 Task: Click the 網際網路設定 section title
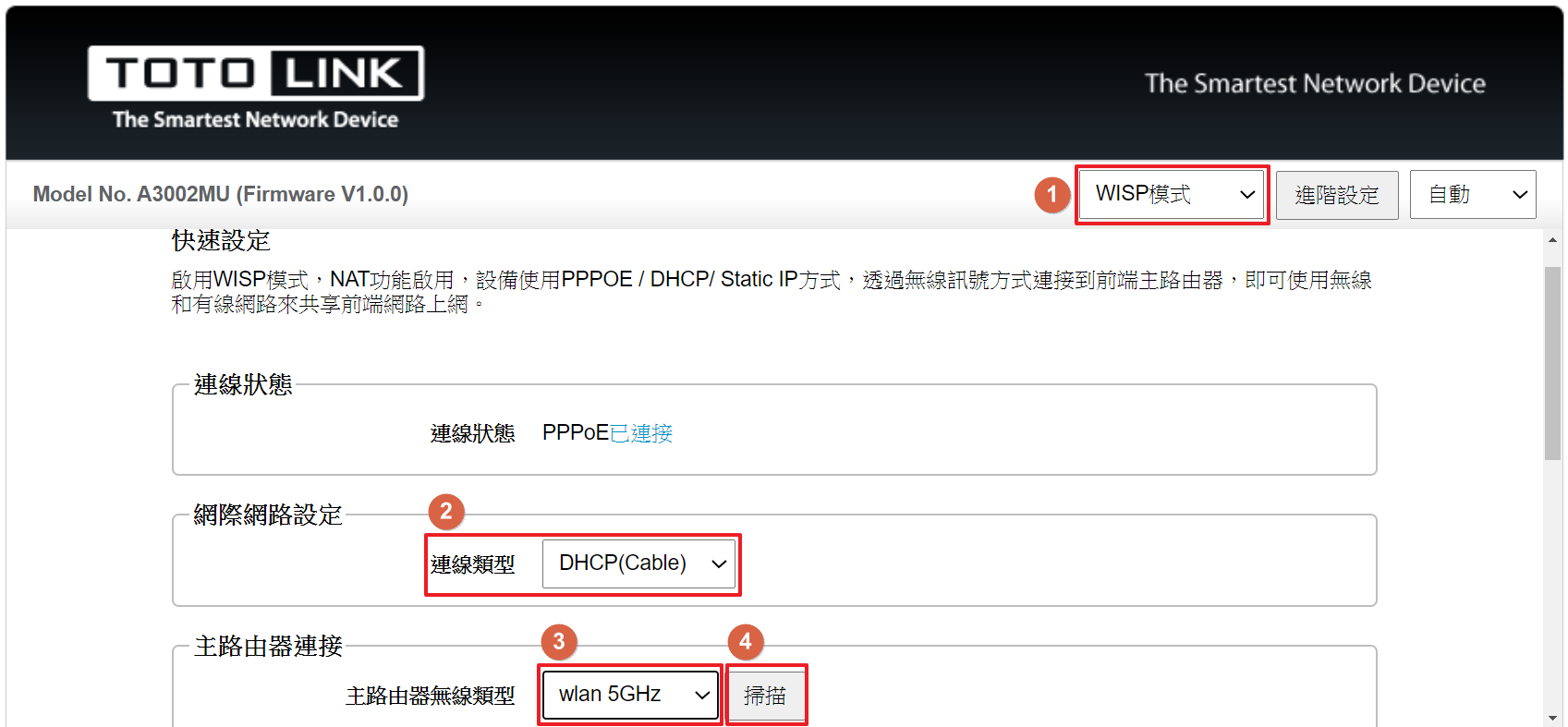(268, 515)
